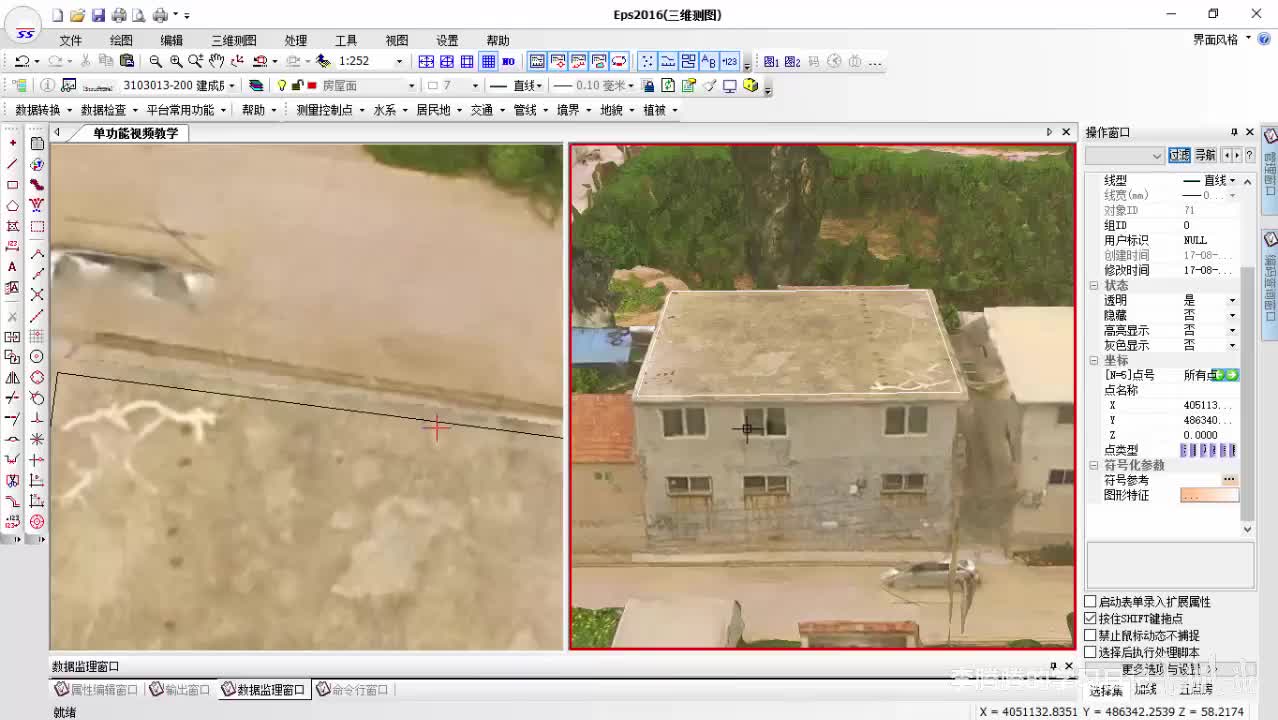This screenshot has height=720, width=1278.
Task: Open the 工具 menu
Action: pyautogui.click(x=346, y=40)
